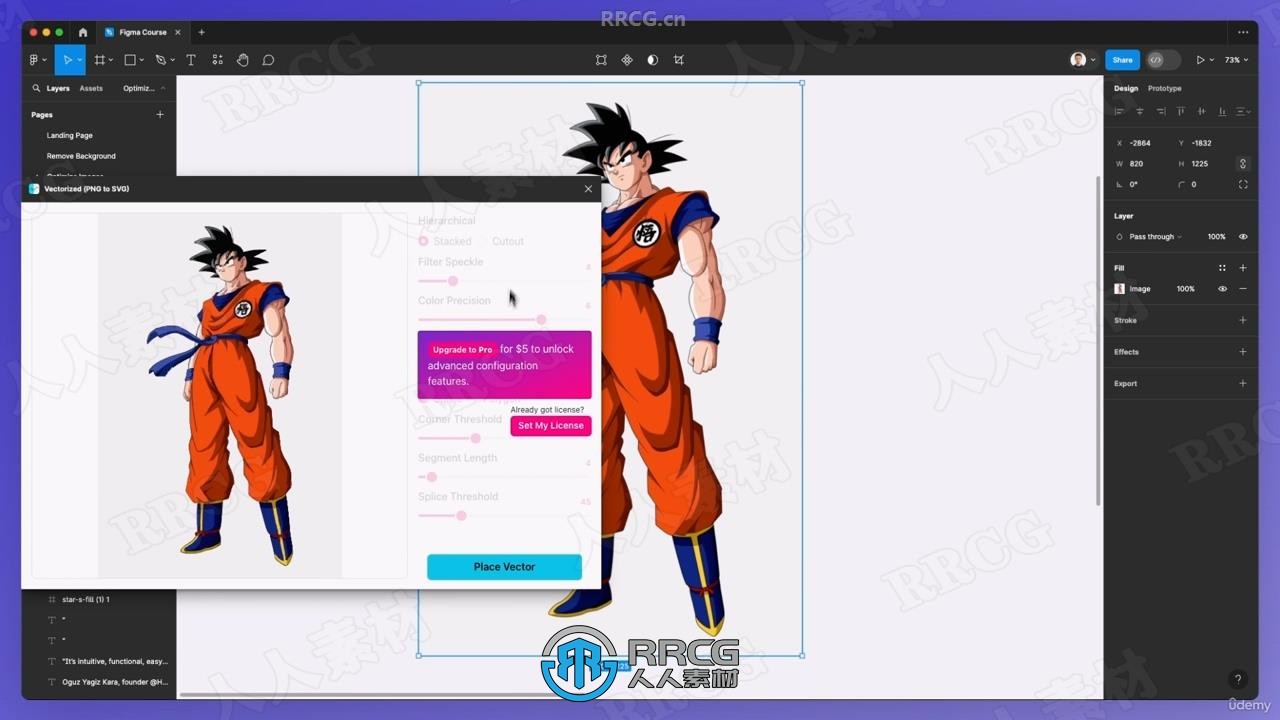Toggle layer visibility eye in Layer section
Viewport: 1280px width, 720px height.
(1243, 237)
